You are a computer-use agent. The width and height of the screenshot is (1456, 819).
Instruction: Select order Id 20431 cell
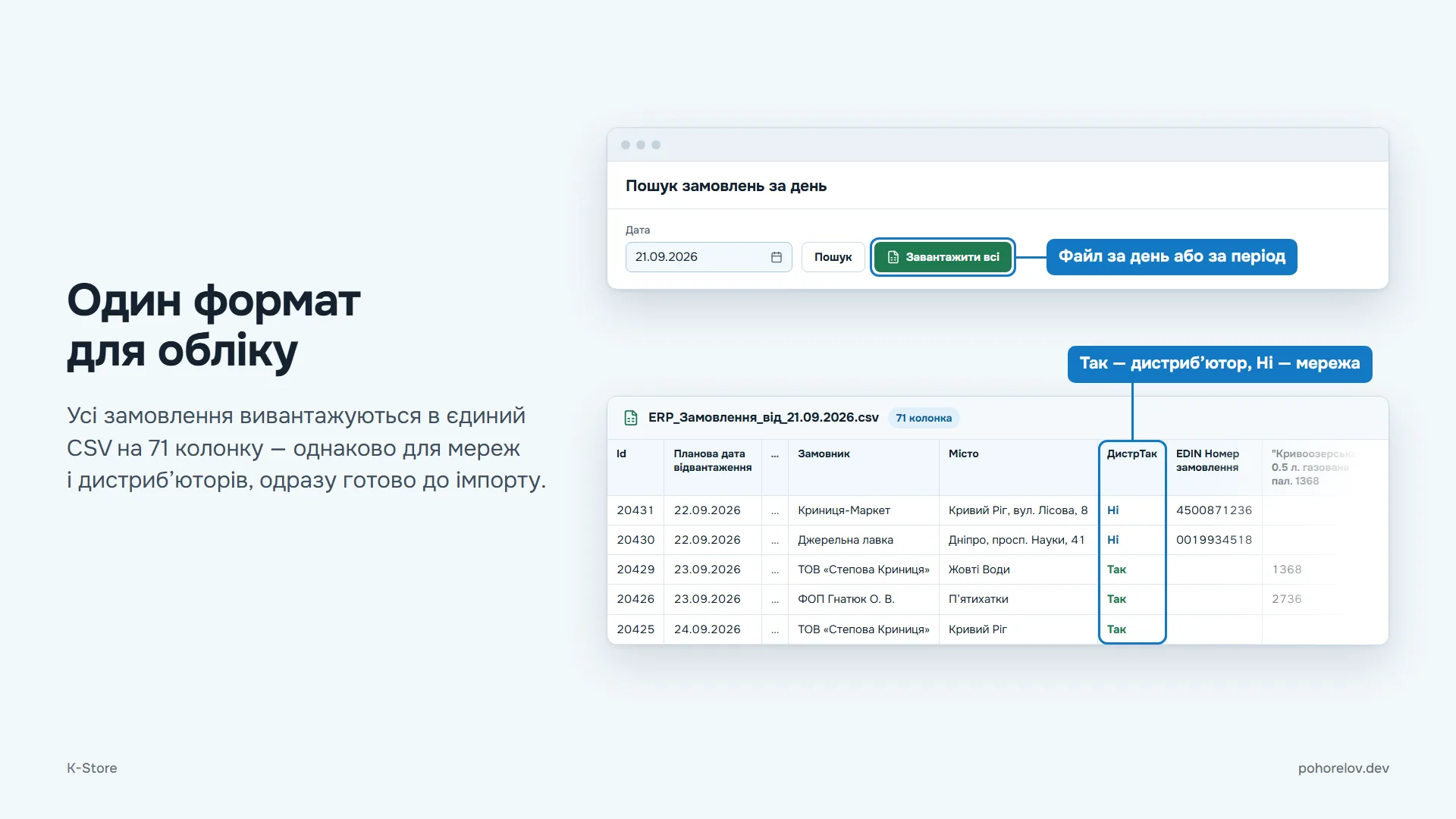pos(635,510)
